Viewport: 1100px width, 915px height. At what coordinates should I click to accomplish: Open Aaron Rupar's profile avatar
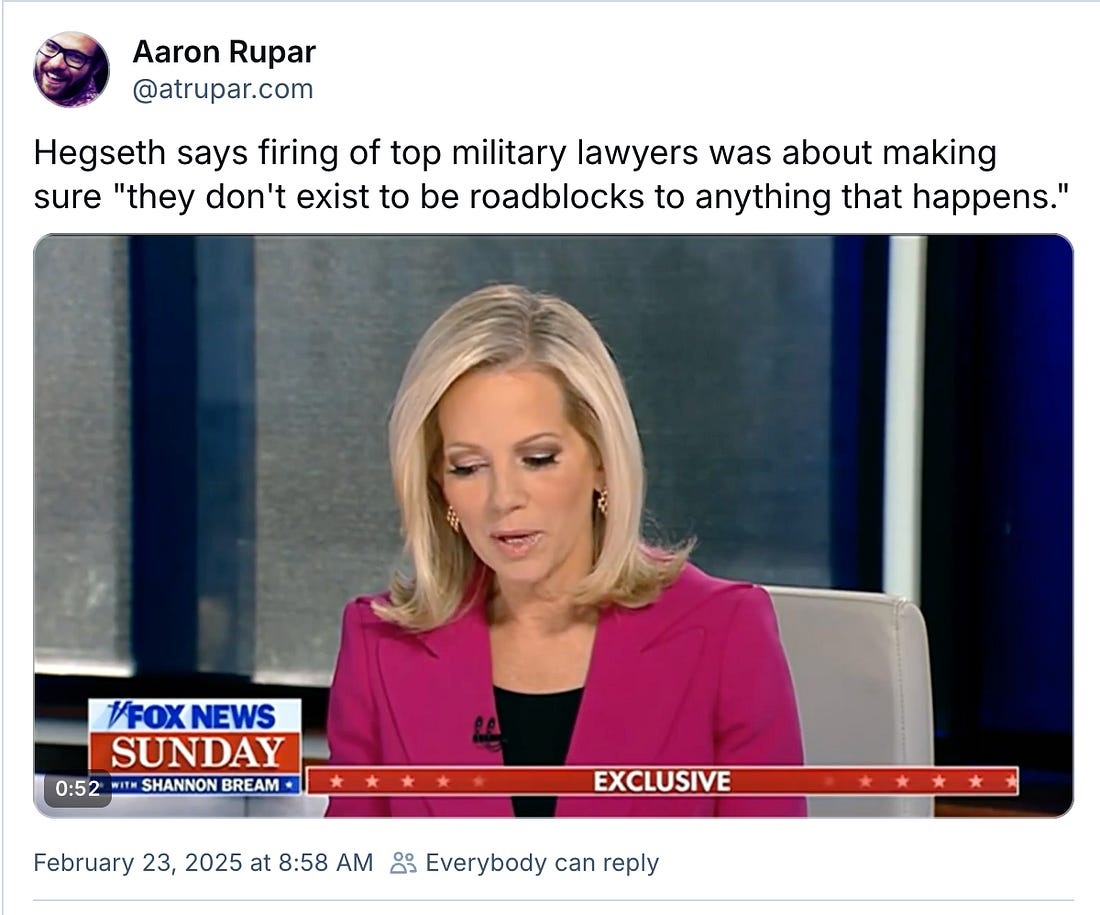(x=72, y=69)
